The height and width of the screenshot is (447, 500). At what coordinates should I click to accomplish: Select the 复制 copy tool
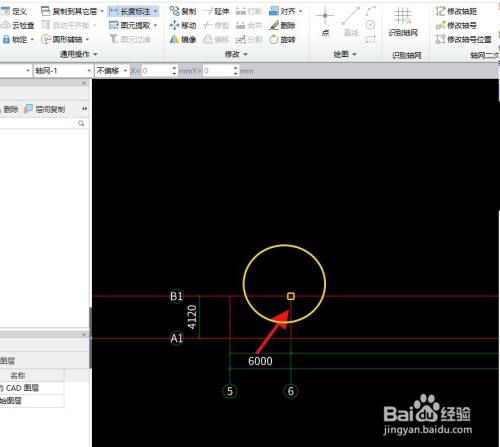pos(183,11)
